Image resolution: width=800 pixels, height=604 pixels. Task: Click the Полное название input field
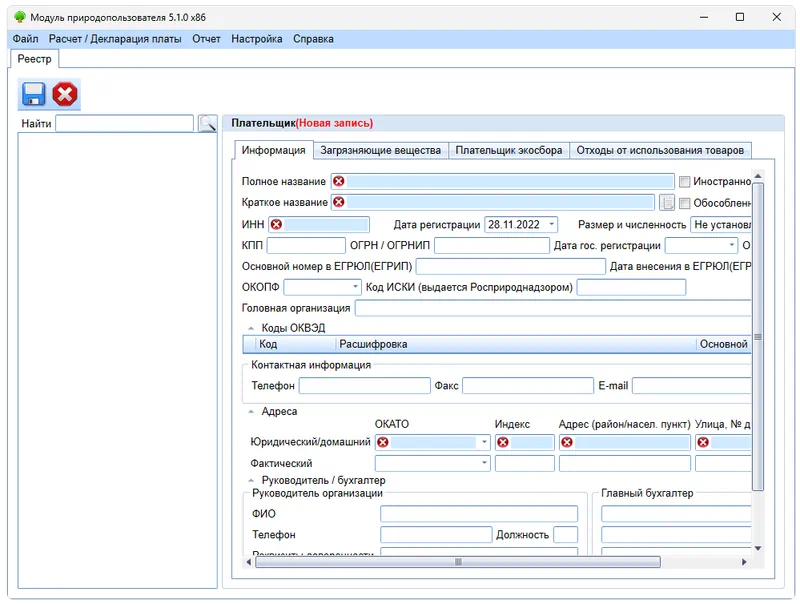(503, 181)
